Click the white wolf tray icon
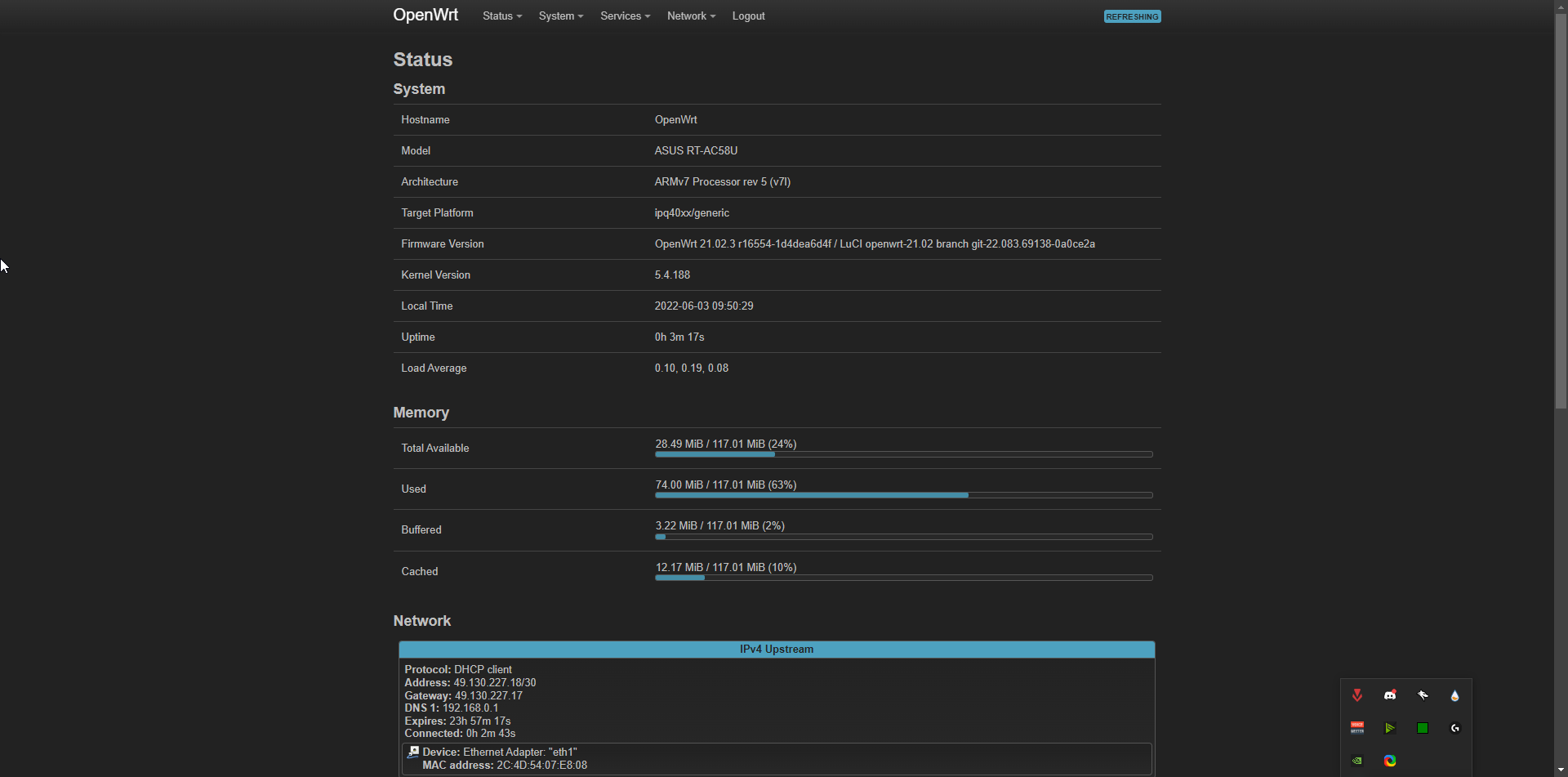Image resolution: width=1568 pixels, height=777 pixels. [x=1423, y=695]
